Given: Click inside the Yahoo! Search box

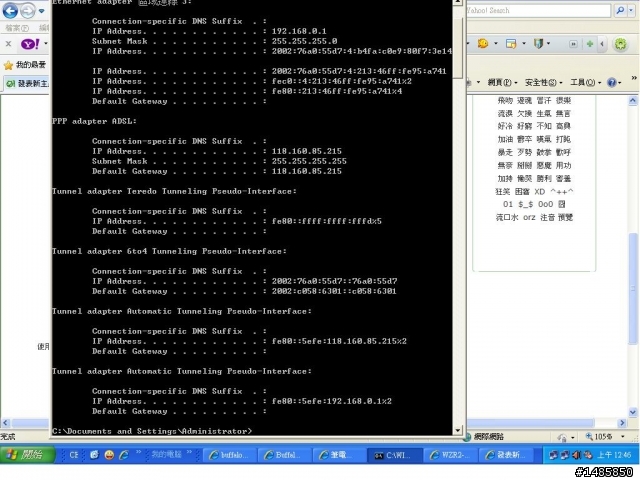Looking at the screenshot, I should [538, 11].
